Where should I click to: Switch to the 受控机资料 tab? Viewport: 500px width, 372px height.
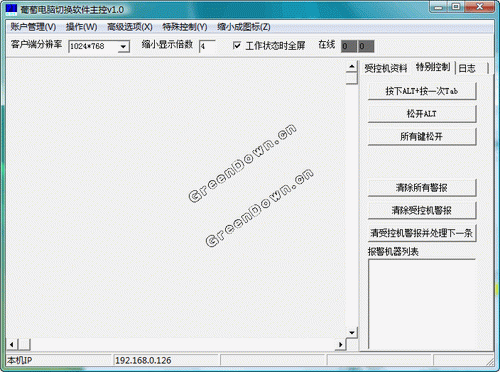click(386, 68)
